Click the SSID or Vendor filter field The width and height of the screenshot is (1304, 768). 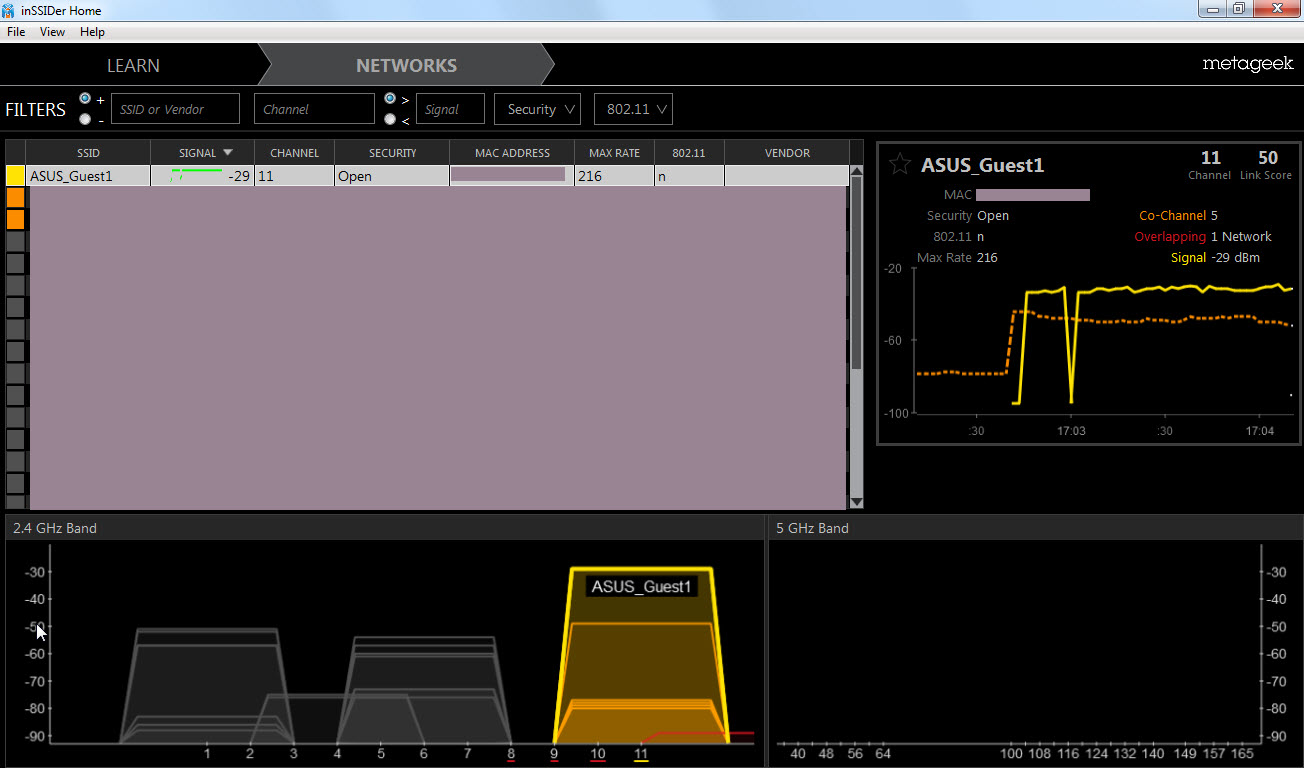pyautogui.click(x=175, y=109)
